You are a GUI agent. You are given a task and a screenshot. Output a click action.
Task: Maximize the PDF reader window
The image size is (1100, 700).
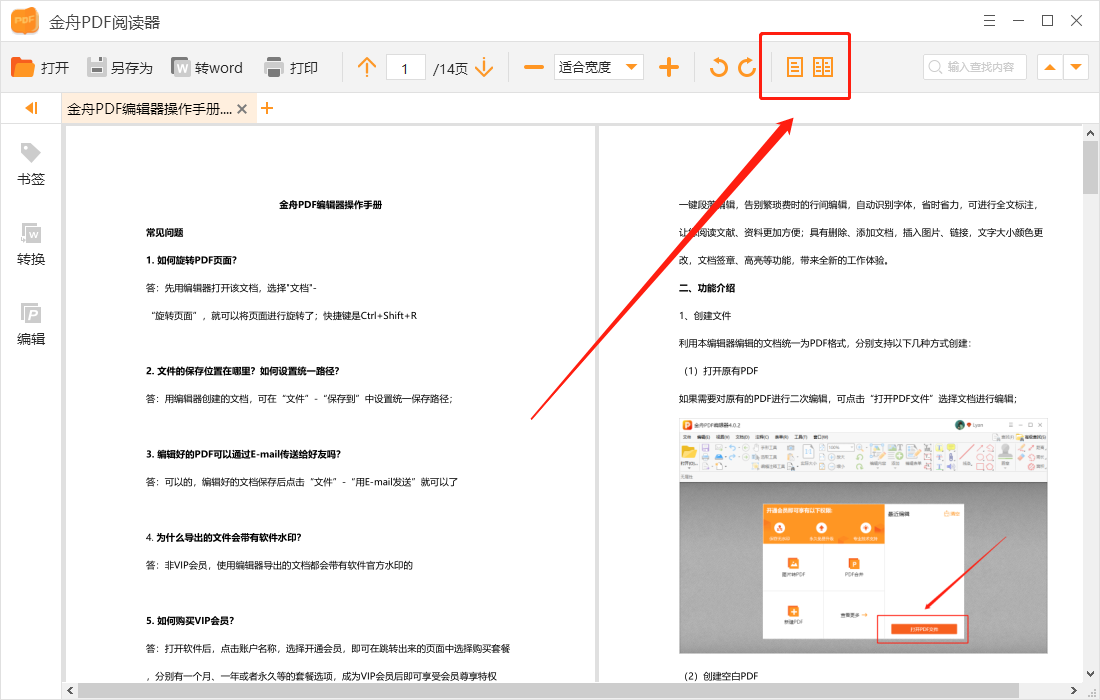tap(1047, 20)
